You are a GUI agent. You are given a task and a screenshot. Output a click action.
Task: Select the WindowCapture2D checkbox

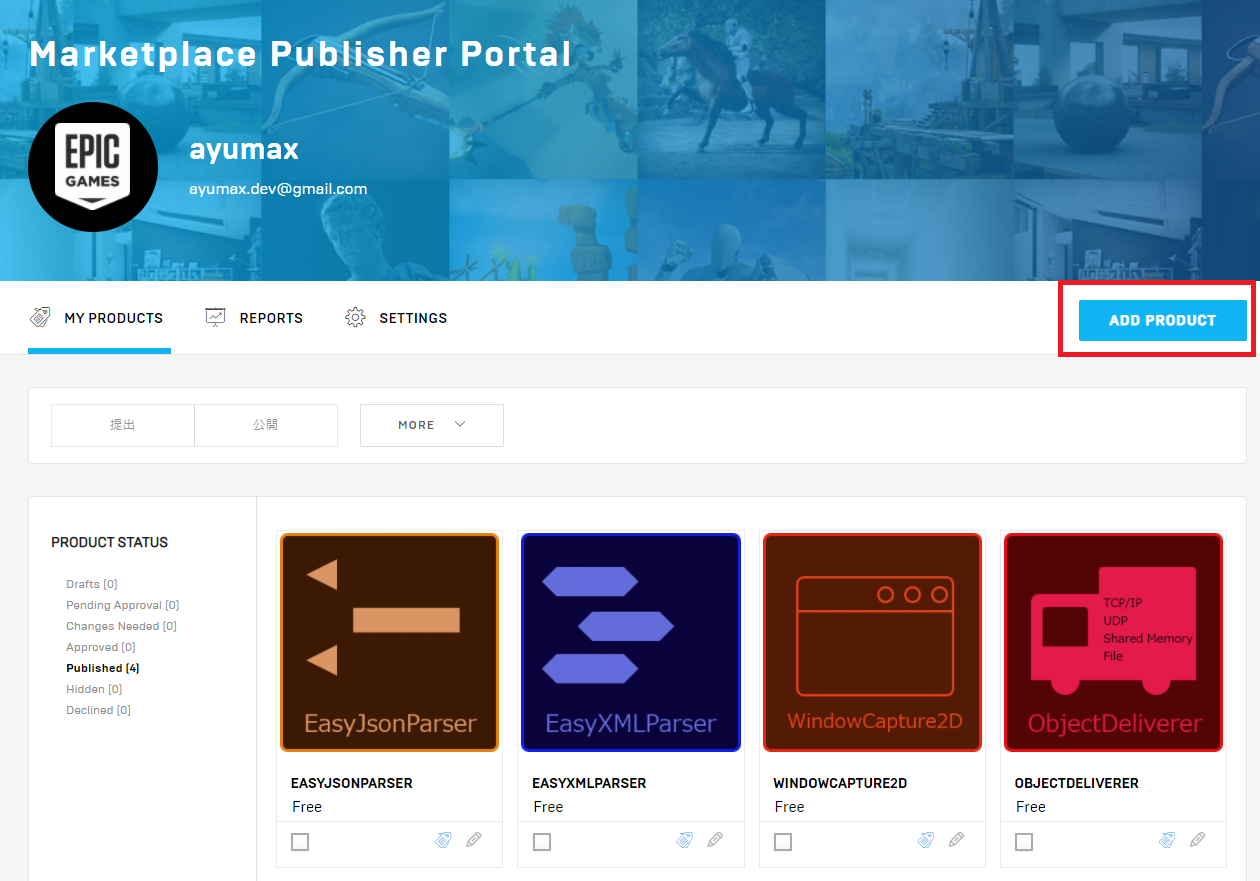783,842
